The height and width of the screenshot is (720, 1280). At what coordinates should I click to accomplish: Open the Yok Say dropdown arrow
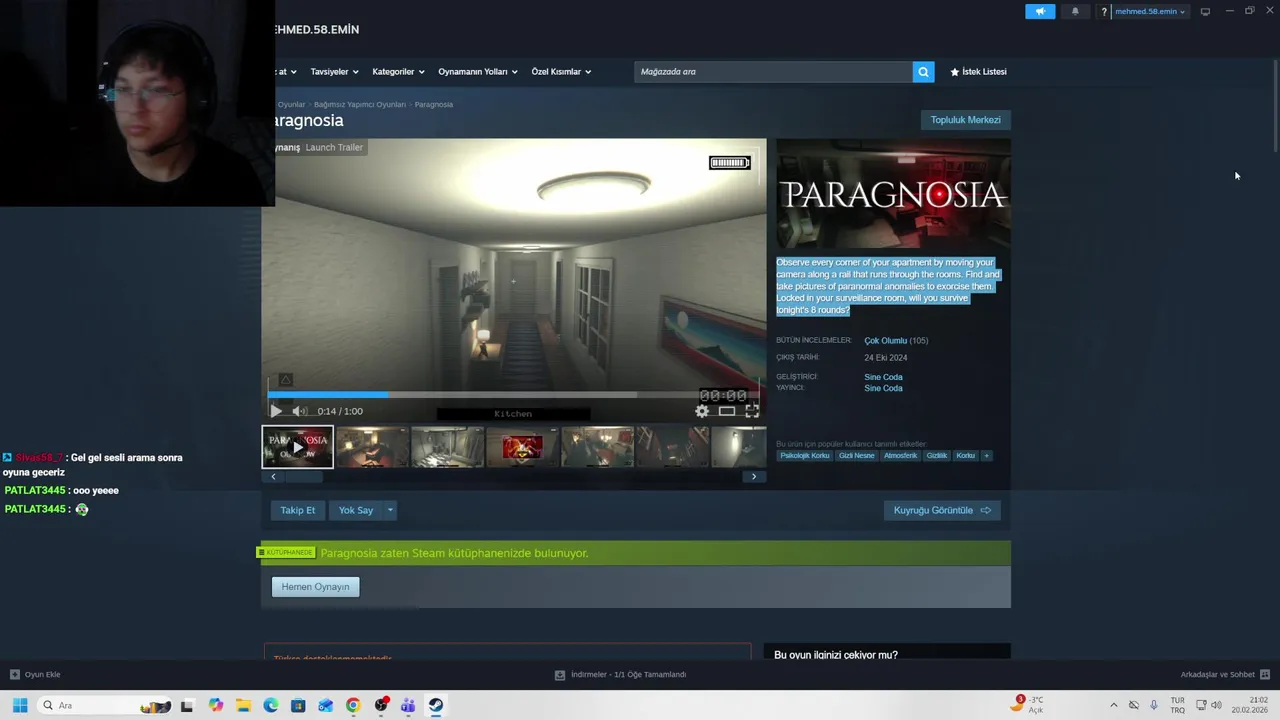point(390,510)
